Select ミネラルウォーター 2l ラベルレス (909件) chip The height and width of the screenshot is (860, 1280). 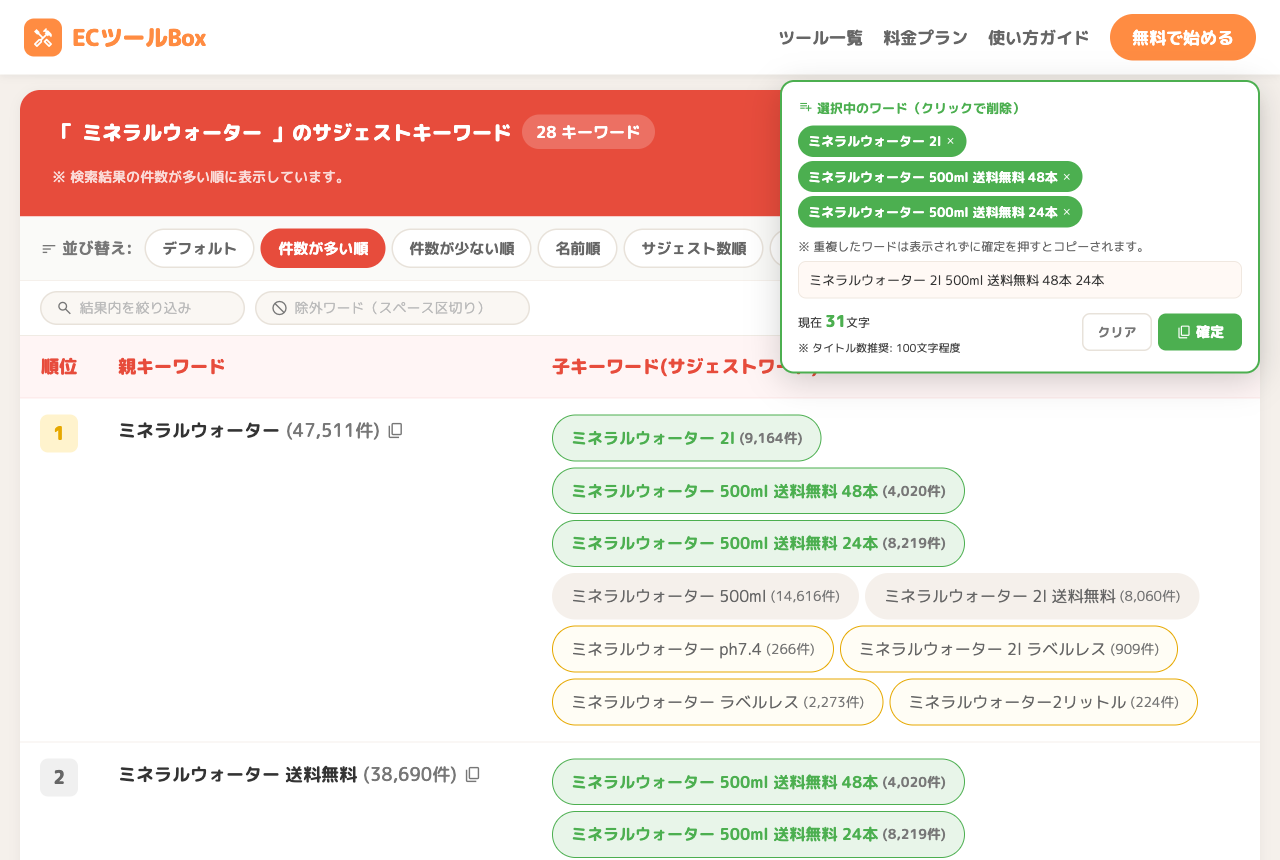coord(1009,649)
